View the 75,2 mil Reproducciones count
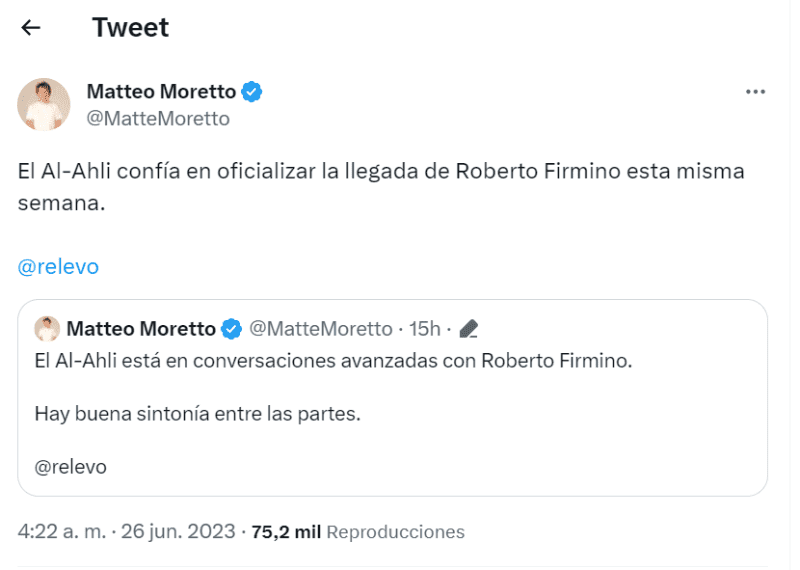Image resolution: width=800 pixels, height=570 pixels. click(x=357, y=531)
